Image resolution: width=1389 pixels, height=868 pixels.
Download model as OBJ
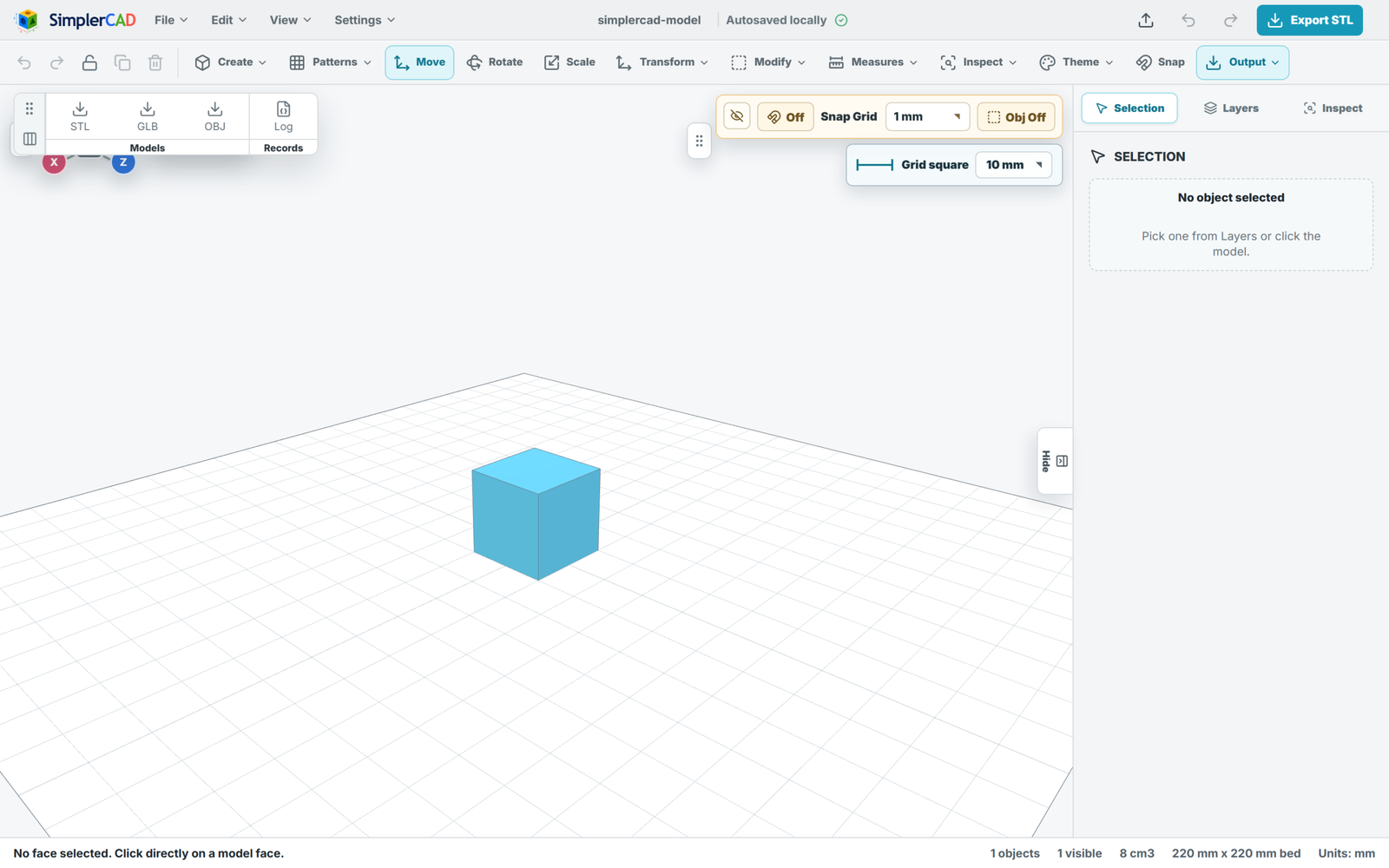point(215,116)
